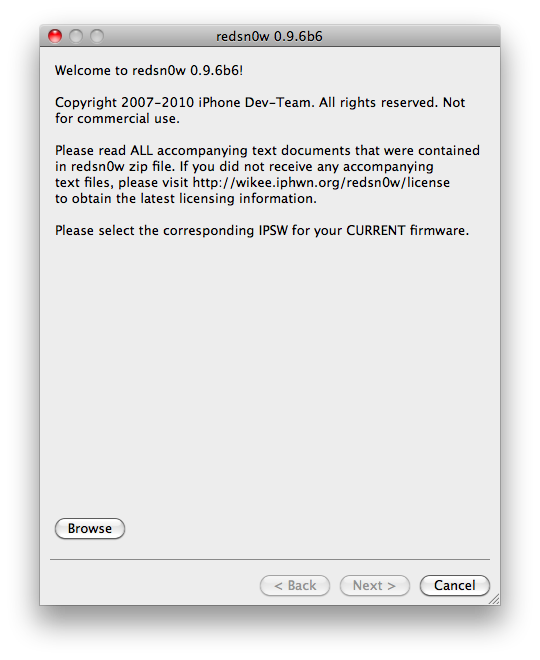
Task: Click the word CURRENT in instructions
Action: click(x=375, y=231)
